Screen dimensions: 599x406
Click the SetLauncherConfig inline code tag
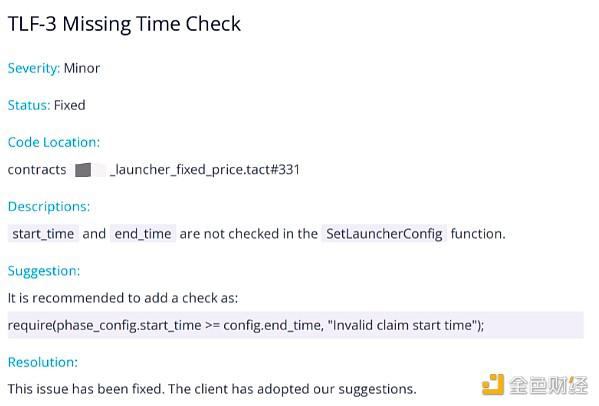[x=384, y=233]
